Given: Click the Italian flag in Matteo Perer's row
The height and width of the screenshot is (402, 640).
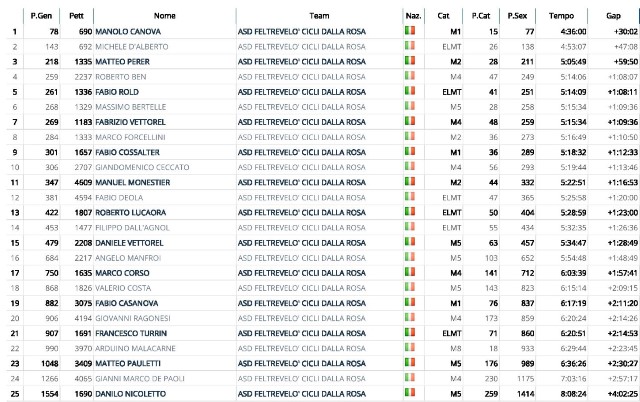Looking at the screenshot, I should pyautogui.click(x=410, y=61).
